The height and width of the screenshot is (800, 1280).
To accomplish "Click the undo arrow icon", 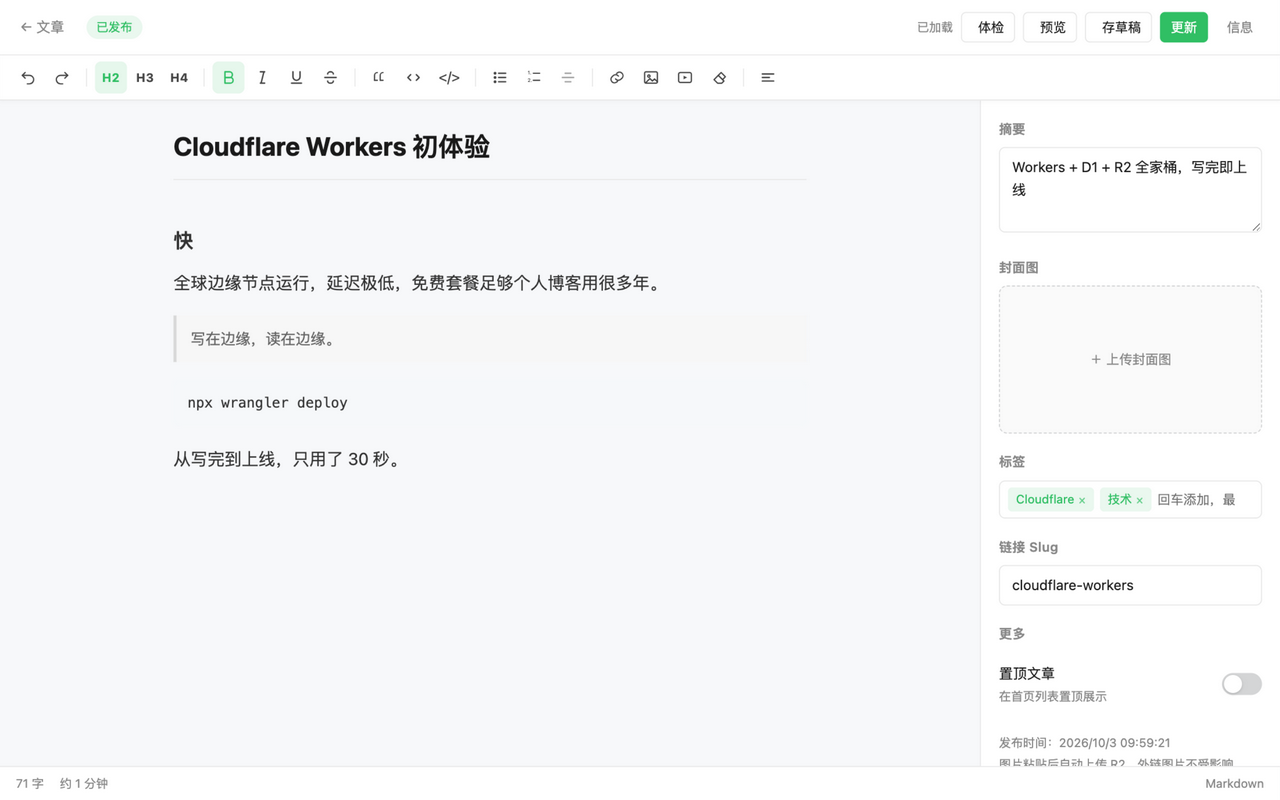I will pyautogui.click(x=28, y=77).
